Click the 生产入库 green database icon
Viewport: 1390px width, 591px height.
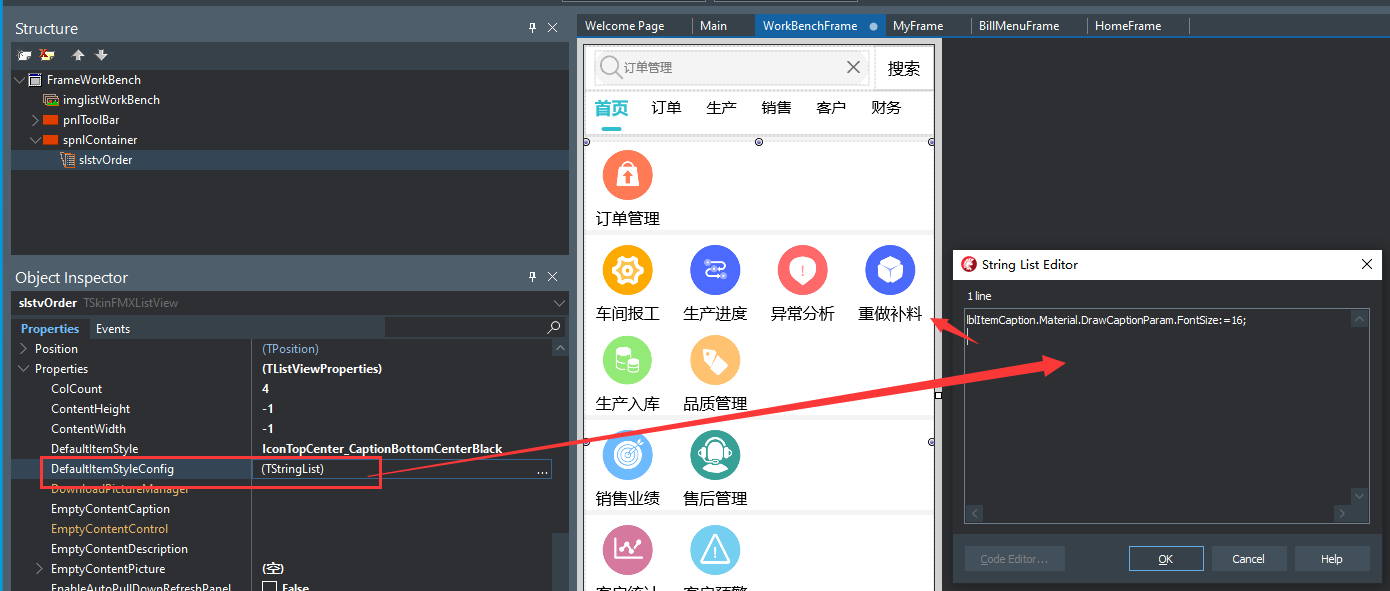[x=627, y=360]
